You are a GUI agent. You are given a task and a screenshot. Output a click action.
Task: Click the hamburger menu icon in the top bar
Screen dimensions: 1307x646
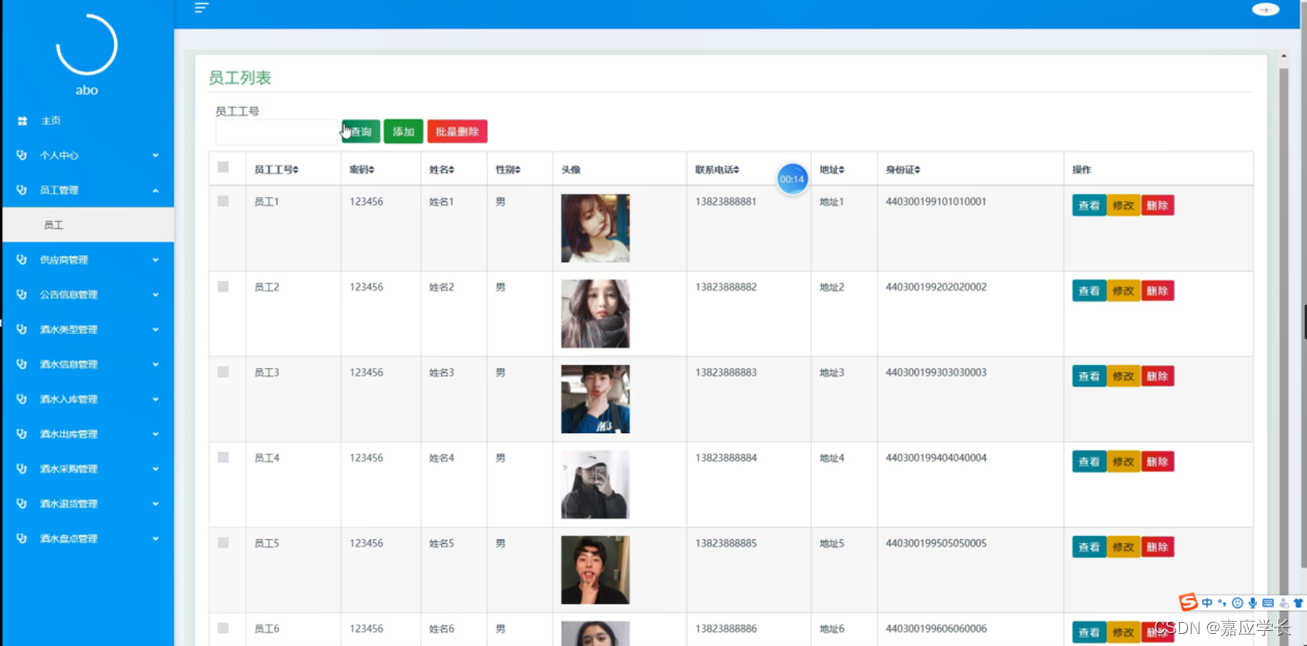coord(201,8)
